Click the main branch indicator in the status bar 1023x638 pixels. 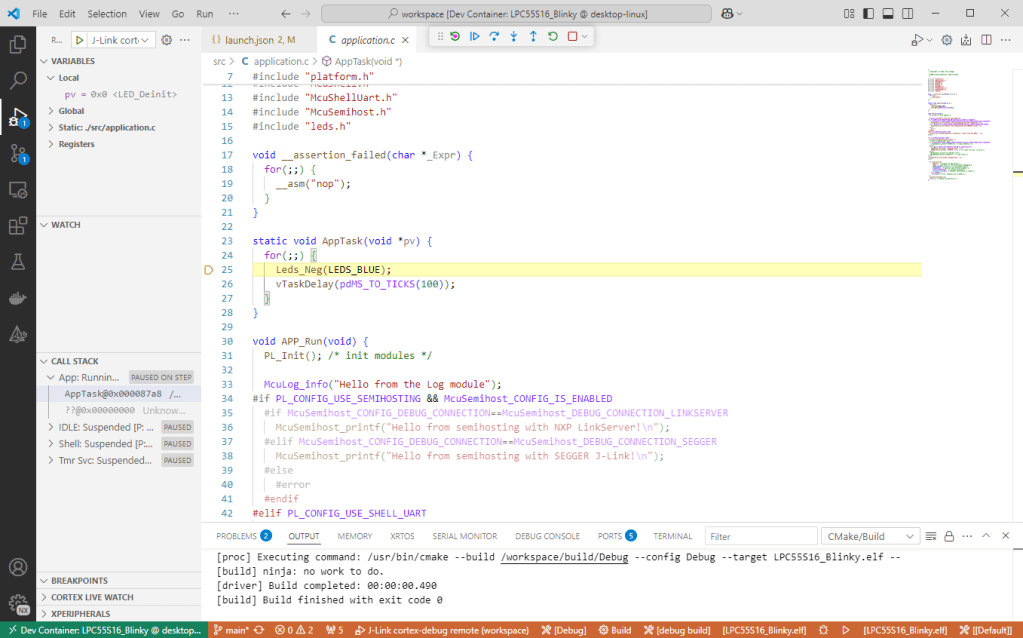(x=234, y=629)
